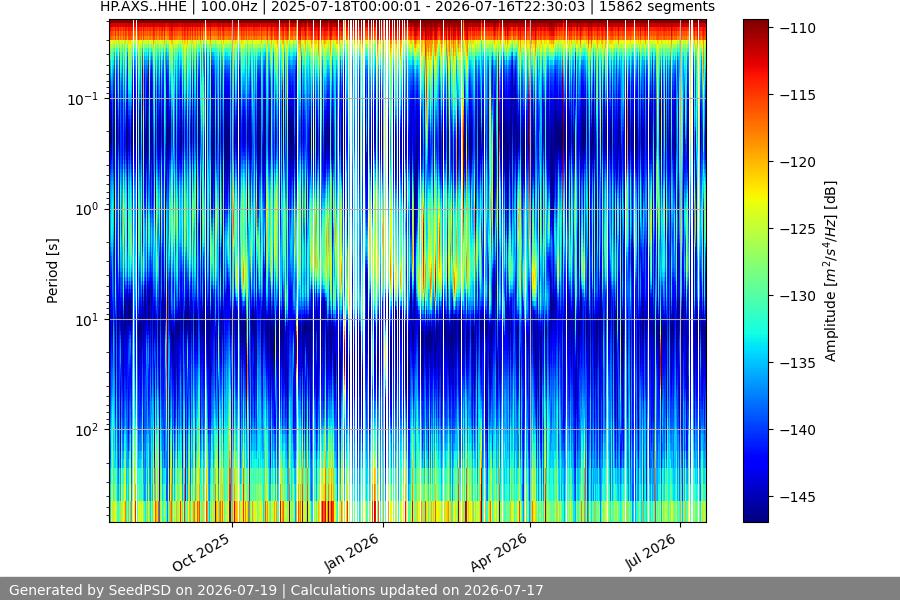Click the −110 colorbar tick label
The height and width of the screenshot is (600, 900).
tap(798, 28)
